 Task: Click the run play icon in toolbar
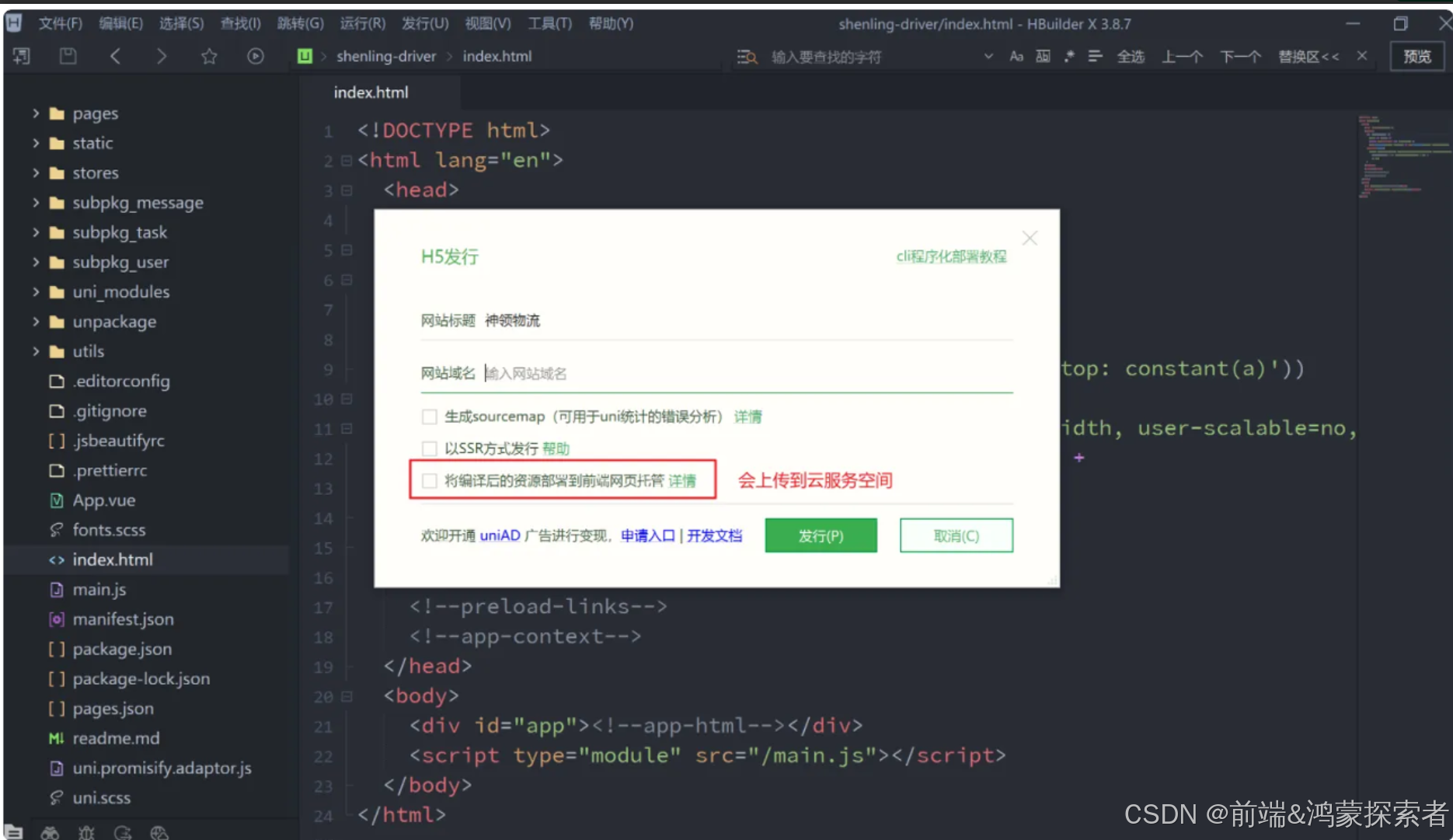(256, 56)
